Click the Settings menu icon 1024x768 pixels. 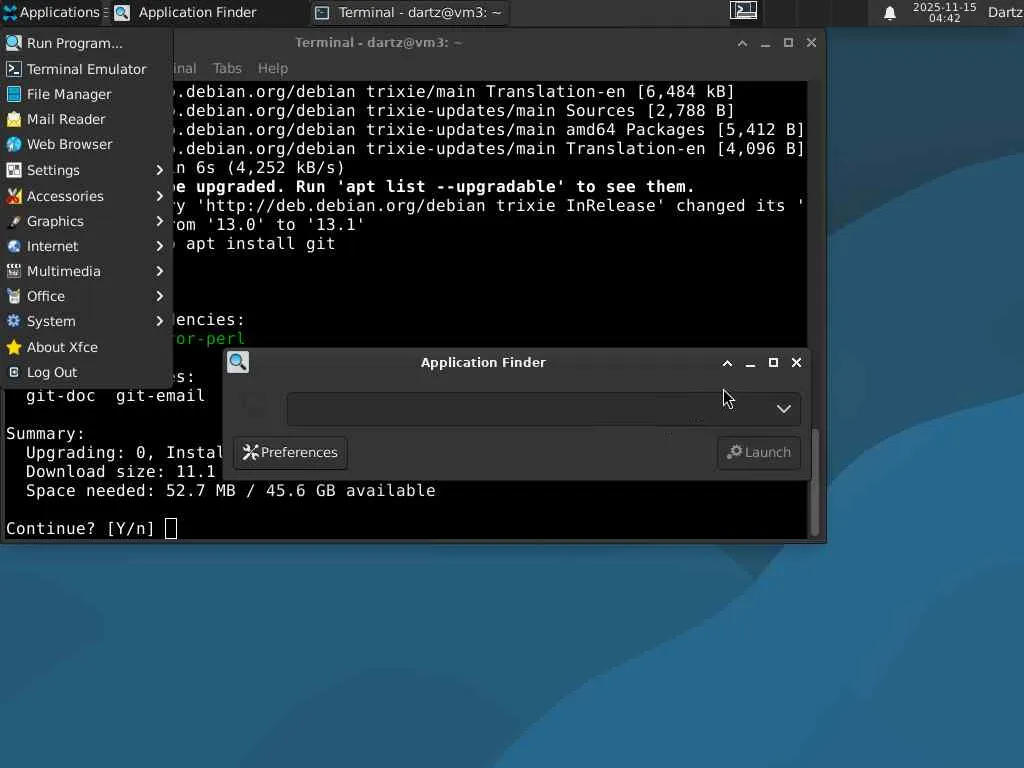(14, 170)
